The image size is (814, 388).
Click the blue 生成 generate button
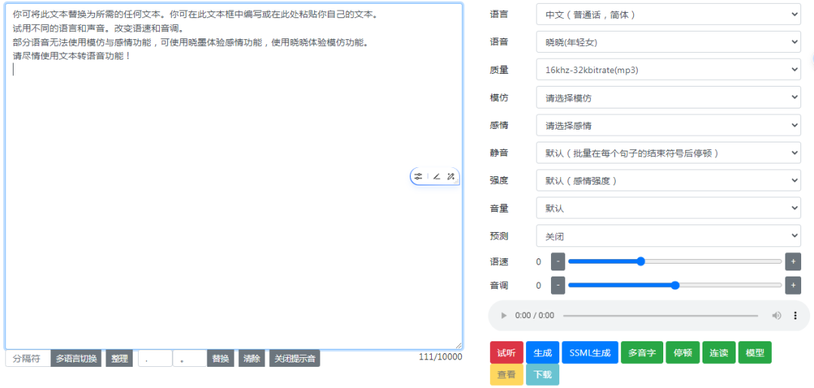tap(542, 352)
